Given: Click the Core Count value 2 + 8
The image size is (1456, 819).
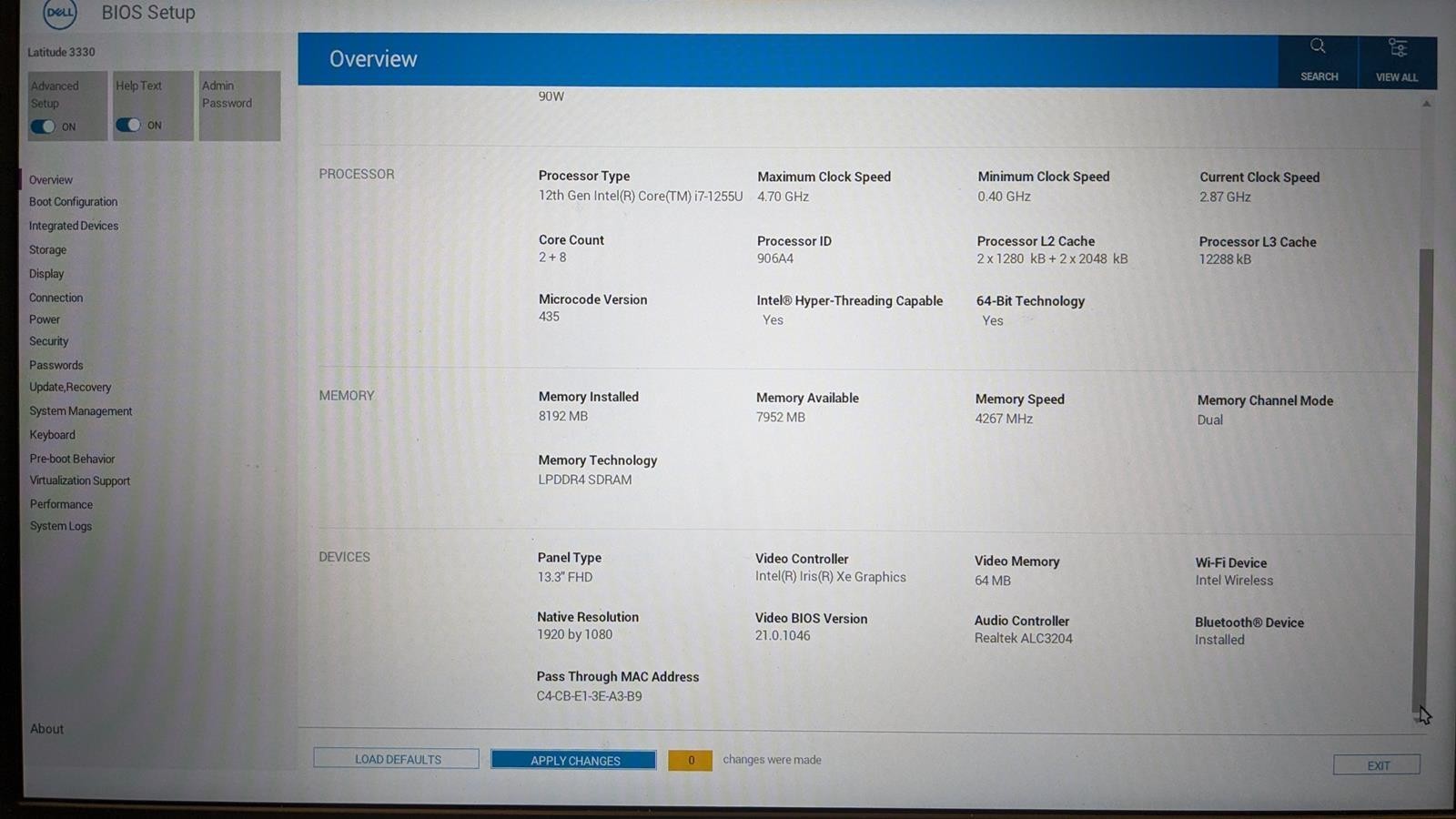Looking at the screenshot, I should (552, 258).
